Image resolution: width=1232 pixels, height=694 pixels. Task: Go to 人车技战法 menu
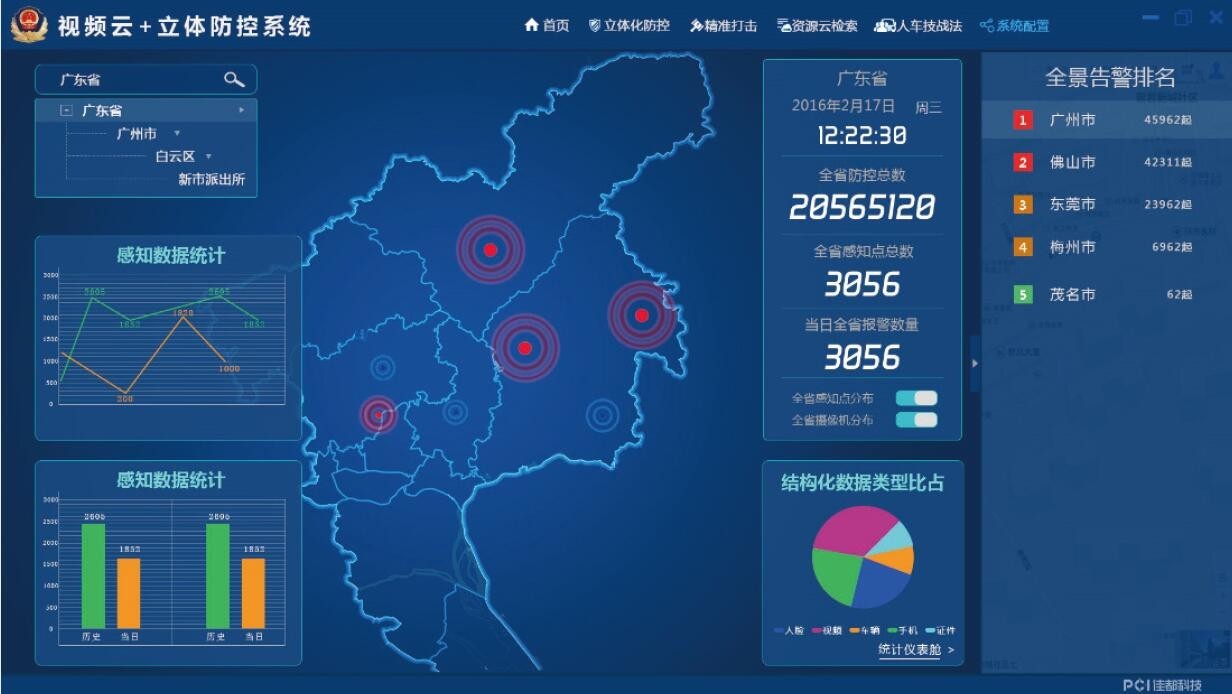918,26
